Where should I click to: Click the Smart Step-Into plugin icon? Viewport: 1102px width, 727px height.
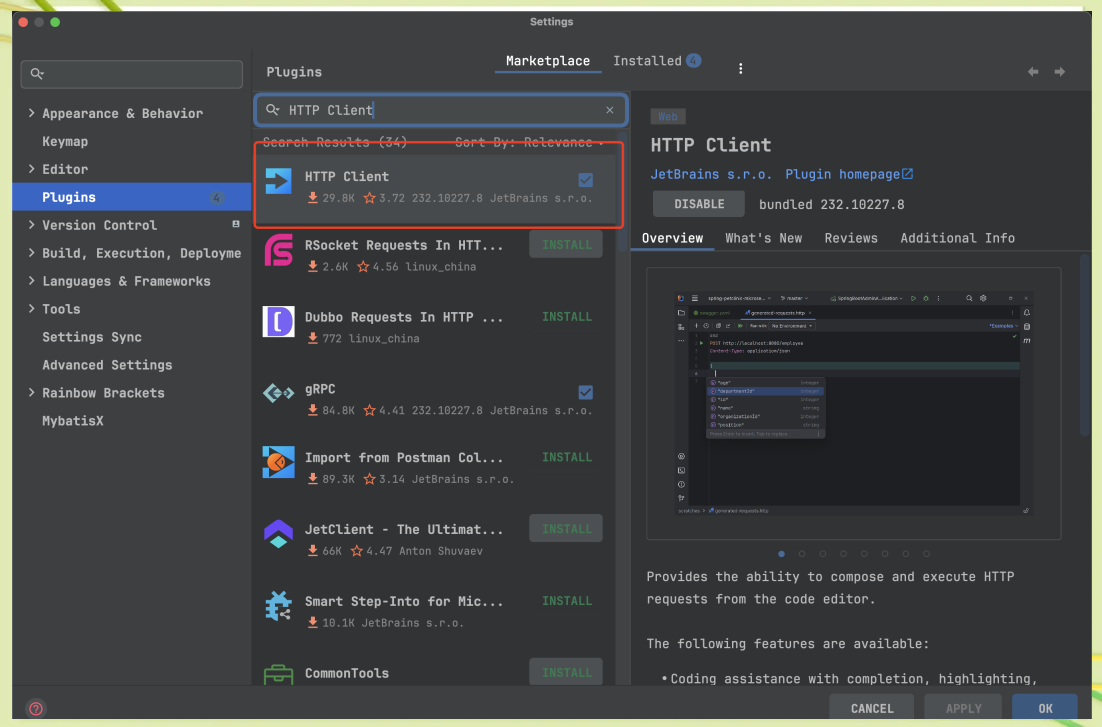click(278, 606)
